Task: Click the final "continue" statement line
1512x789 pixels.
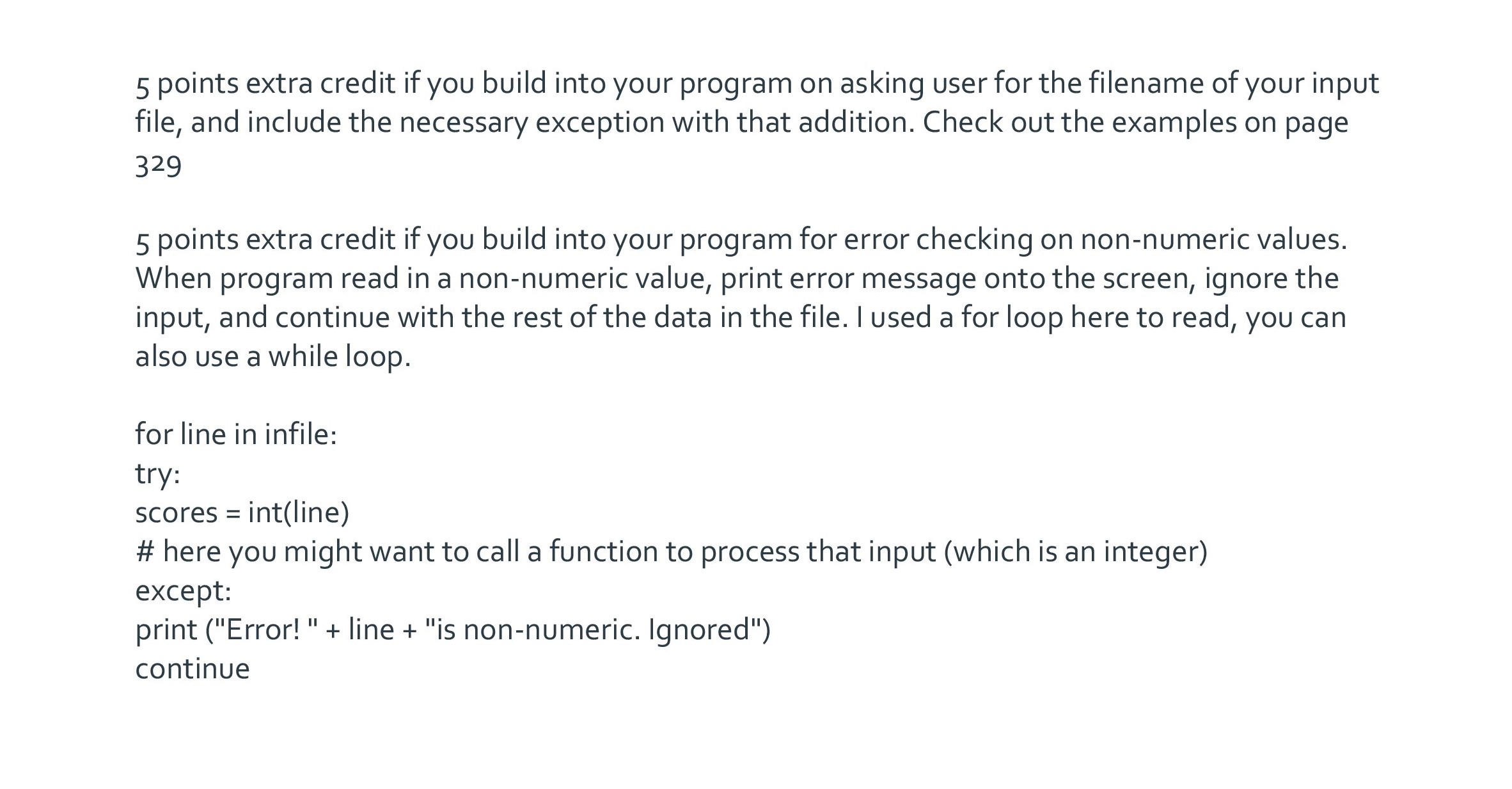Action: click(x=193, y=669)
